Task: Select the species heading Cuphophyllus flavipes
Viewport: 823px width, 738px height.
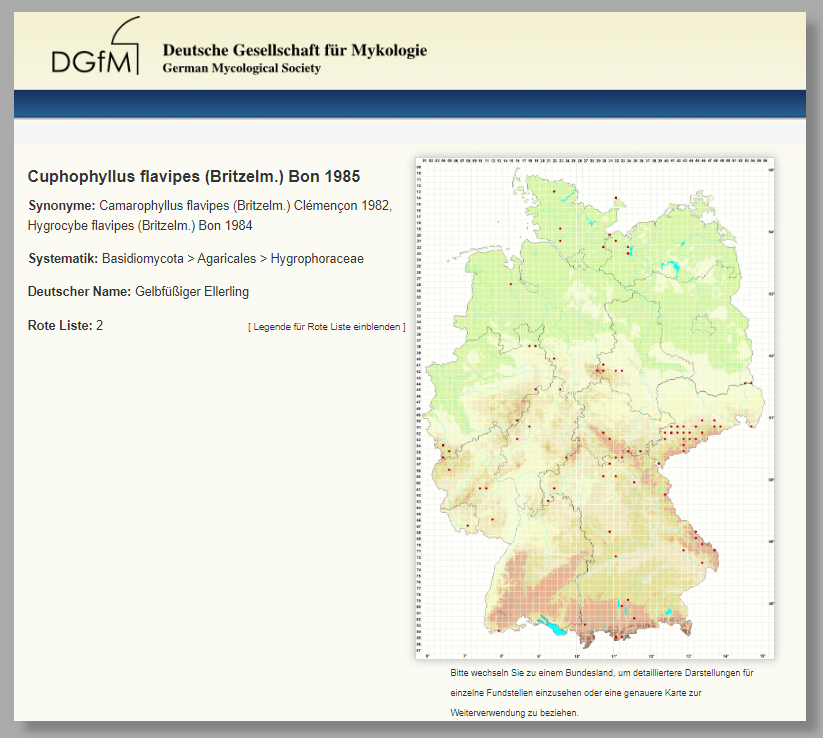Action: click(x=194, y=176)
